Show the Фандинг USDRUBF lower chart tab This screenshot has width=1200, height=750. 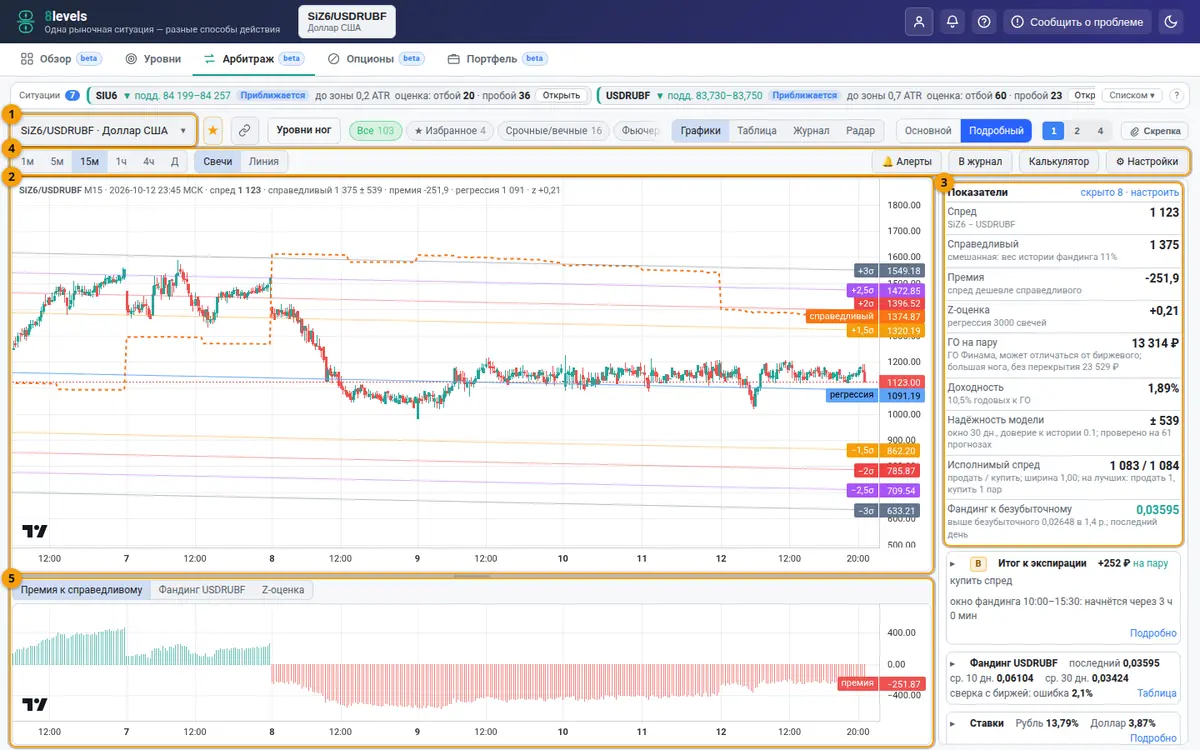[x=202, y=590]
